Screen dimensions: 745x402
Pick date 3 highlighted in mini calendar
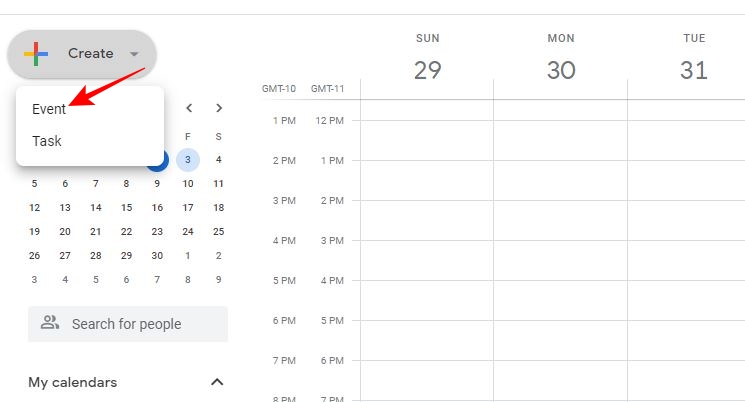point(188,159)
